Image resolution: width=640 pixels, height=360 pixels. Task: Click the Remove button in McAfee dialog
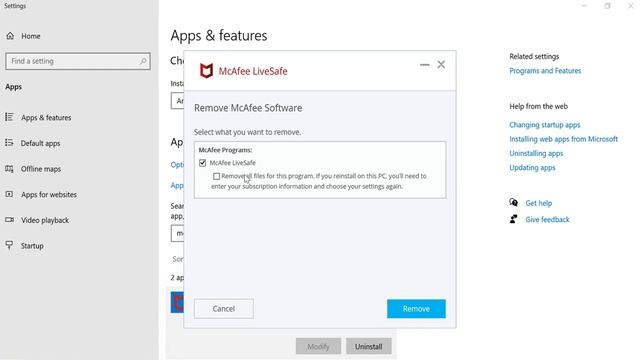tap(416, 309)
